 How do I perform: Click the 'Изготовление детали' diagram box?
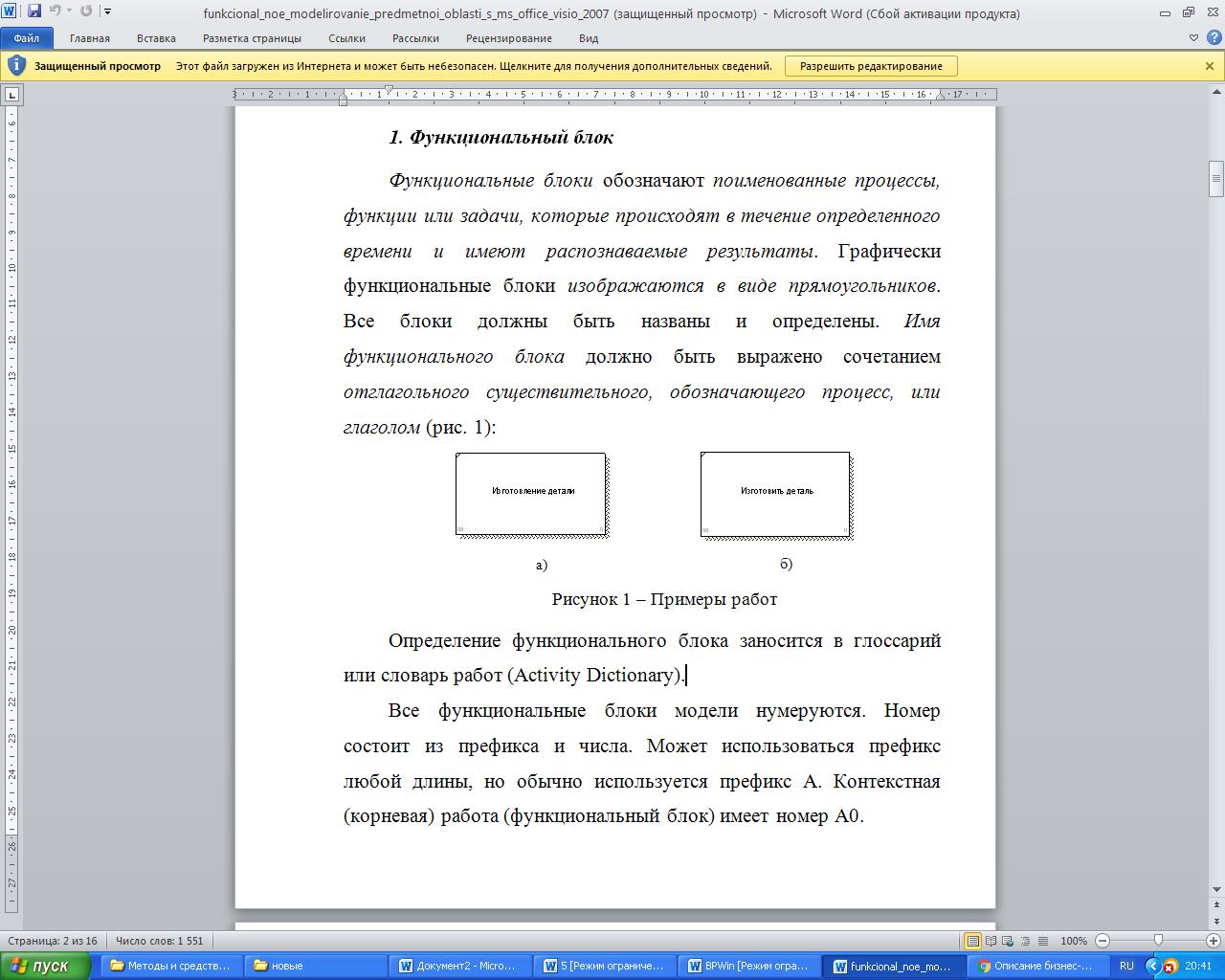532,495
